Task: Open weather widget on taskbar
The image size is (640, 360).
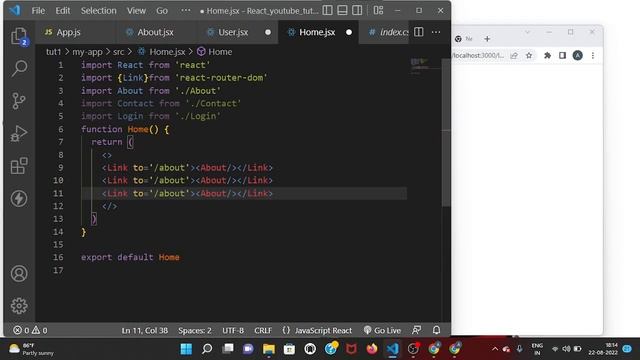Action: 31,349
